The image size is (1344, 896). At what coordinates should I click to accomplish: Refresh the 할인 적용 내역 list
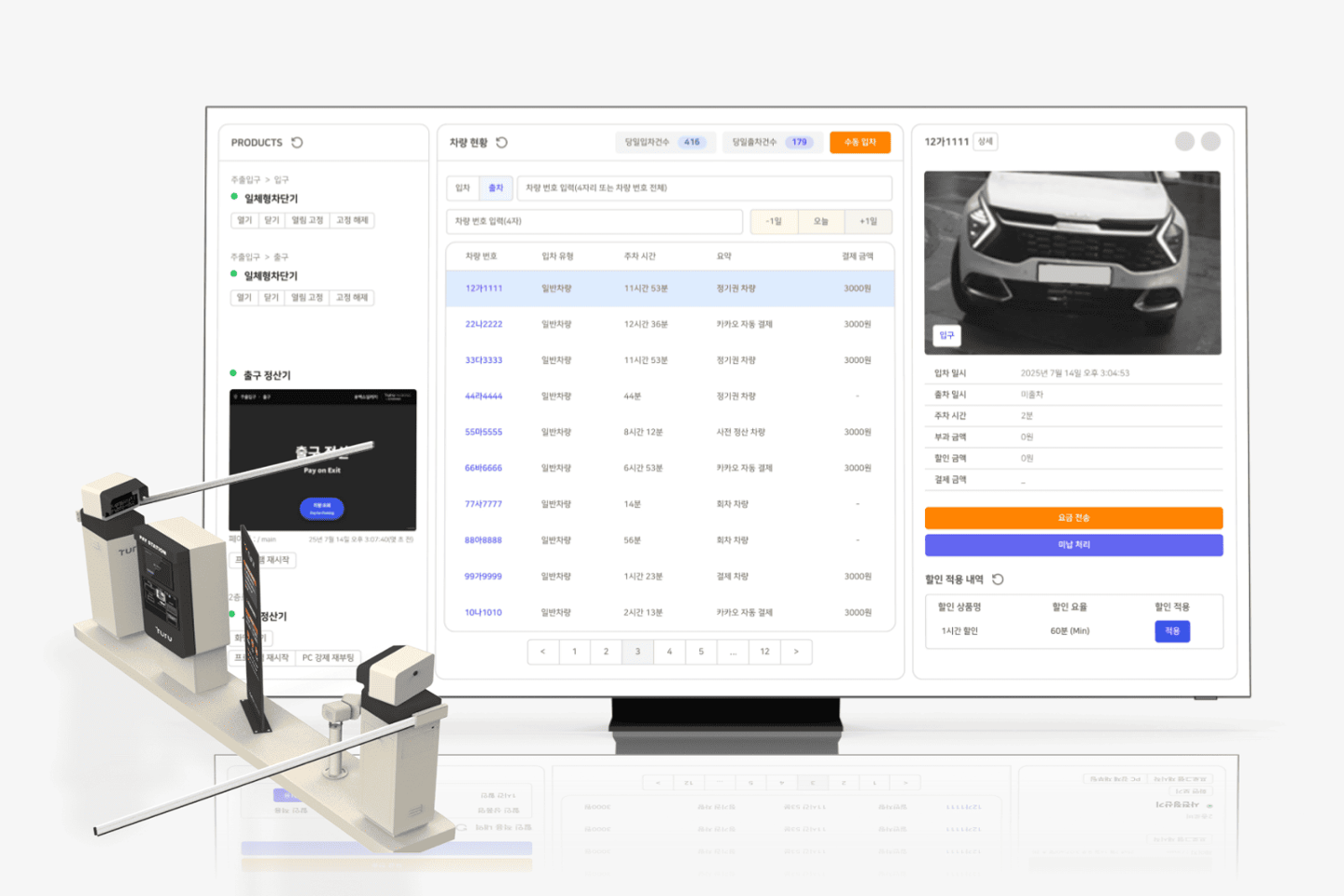[x=998, y=580]
